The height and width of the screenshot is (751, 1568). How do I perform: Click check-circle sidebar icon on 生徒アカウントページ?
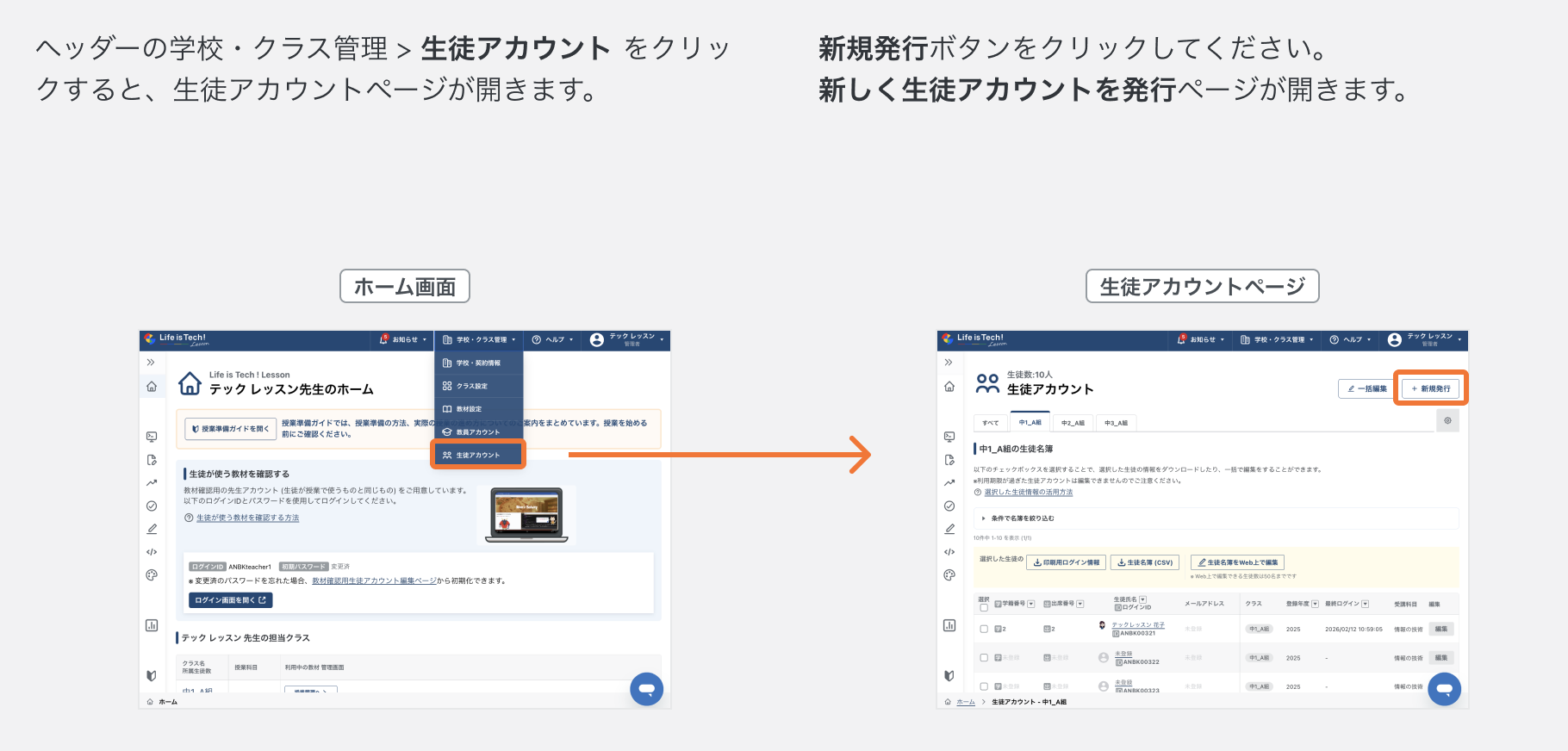point(949,506)
